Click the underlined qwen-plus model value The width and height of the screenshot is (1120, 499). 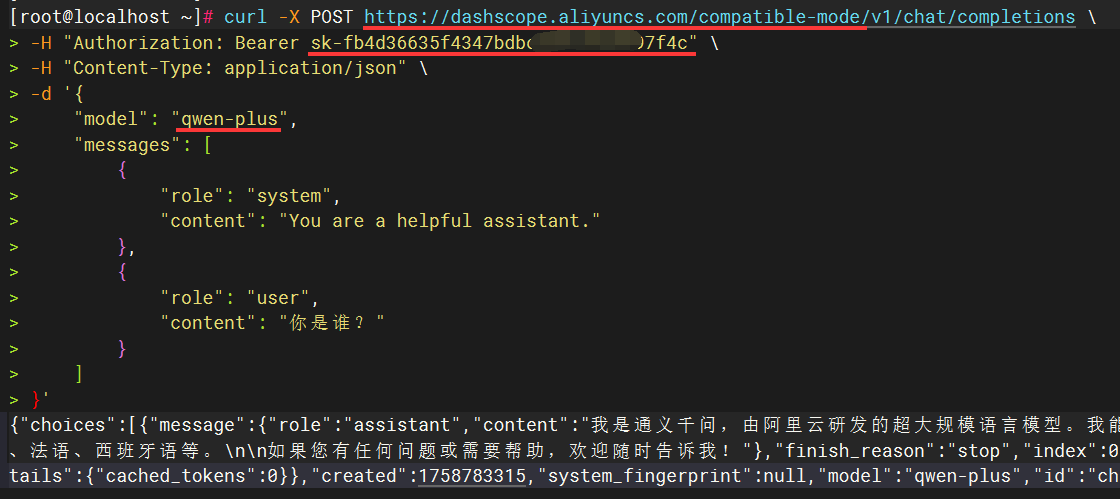(229, 120)
